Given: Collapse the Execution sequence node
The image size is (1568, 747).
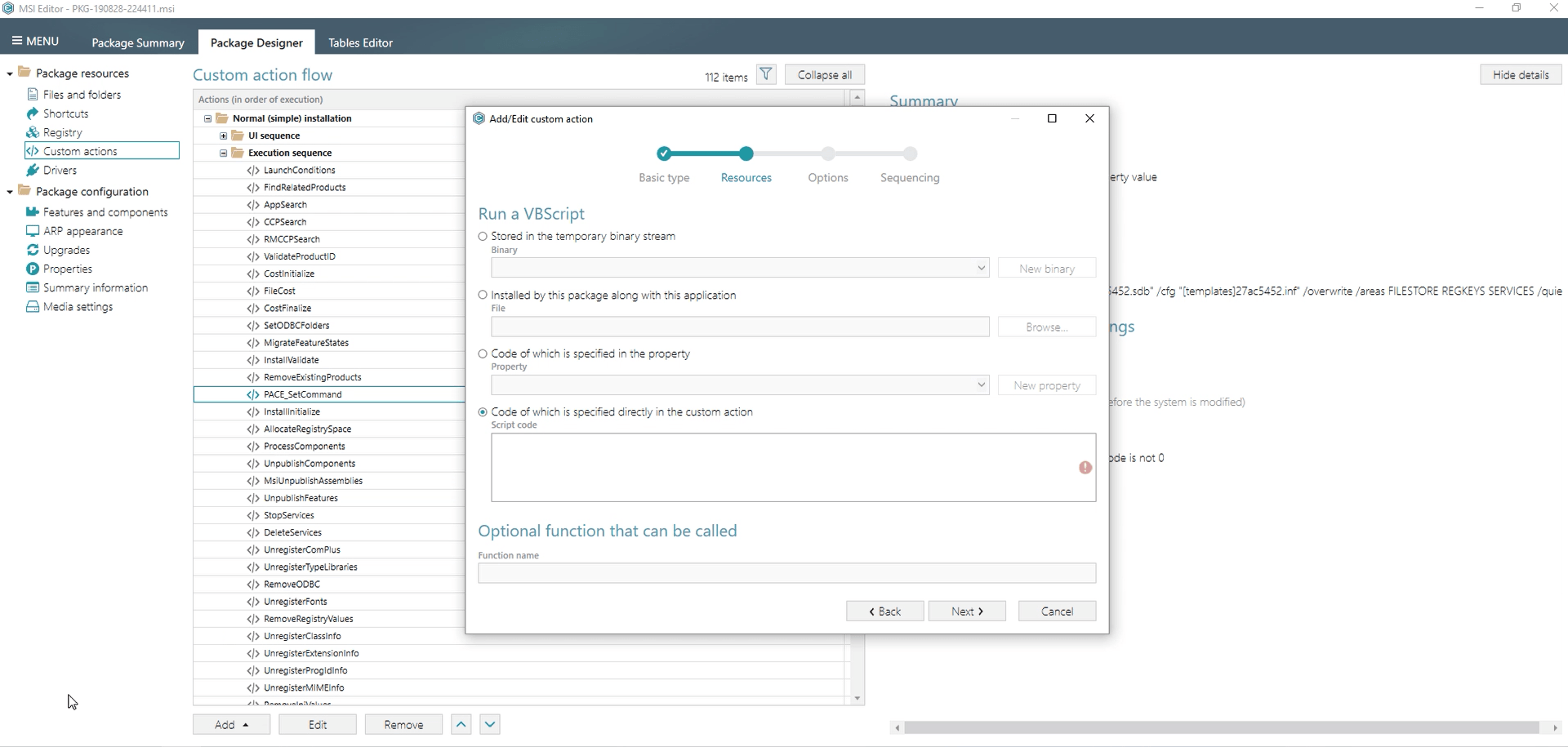Looking at the screenshot, I should 223,153.
